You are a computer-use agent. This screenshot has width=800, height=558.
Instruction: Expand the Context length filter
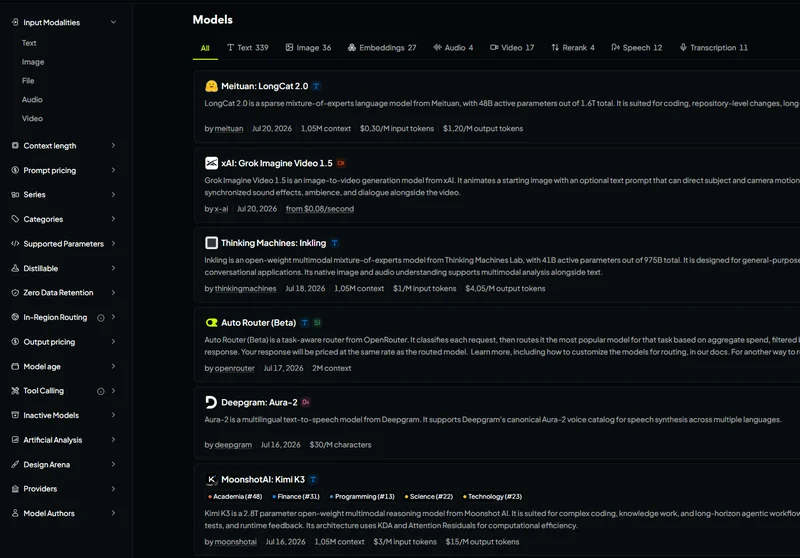coord(63,146)
